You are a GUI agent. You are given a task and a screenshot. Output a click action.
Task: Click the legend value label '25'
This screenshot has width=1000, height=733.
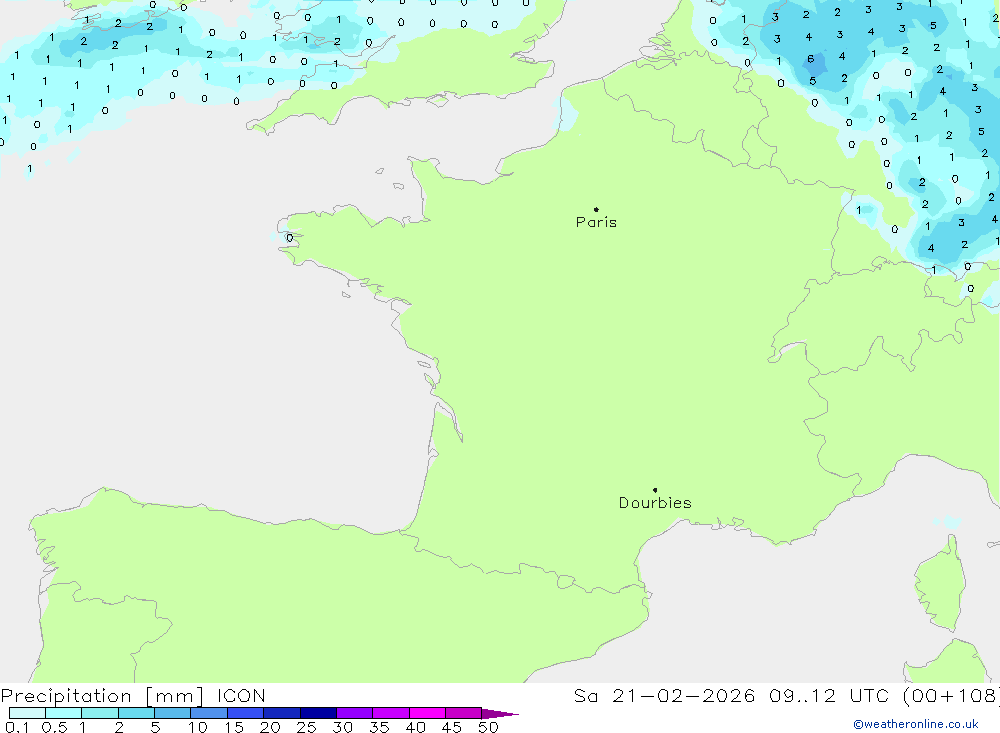pos(306,727)
